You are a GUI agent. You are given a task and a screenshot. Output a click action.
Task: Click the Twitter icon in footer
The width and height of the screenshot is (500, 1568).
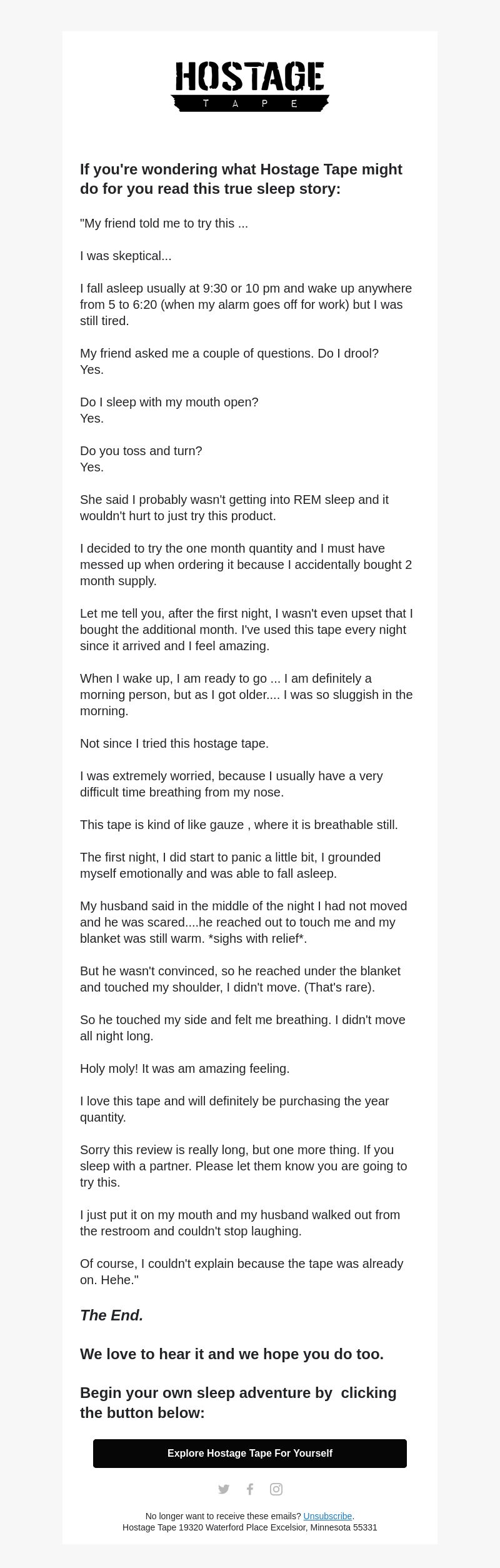[224, 1489]
